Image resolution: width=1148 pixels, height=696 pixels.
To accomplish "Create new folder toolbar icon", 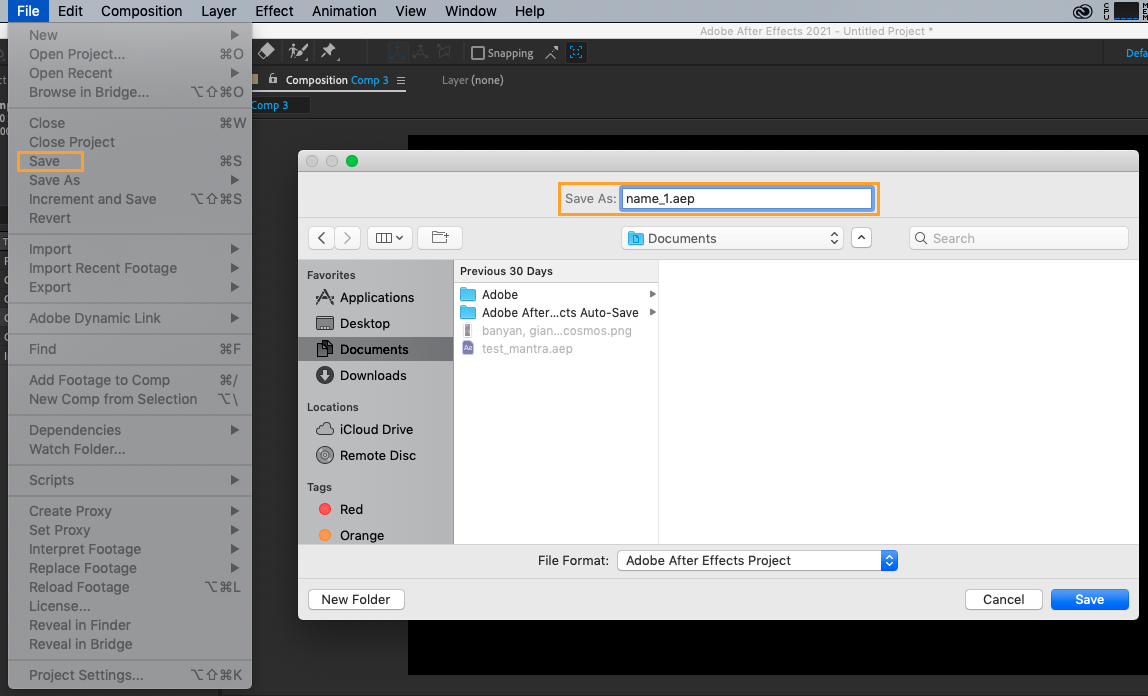I will (439, 238).
